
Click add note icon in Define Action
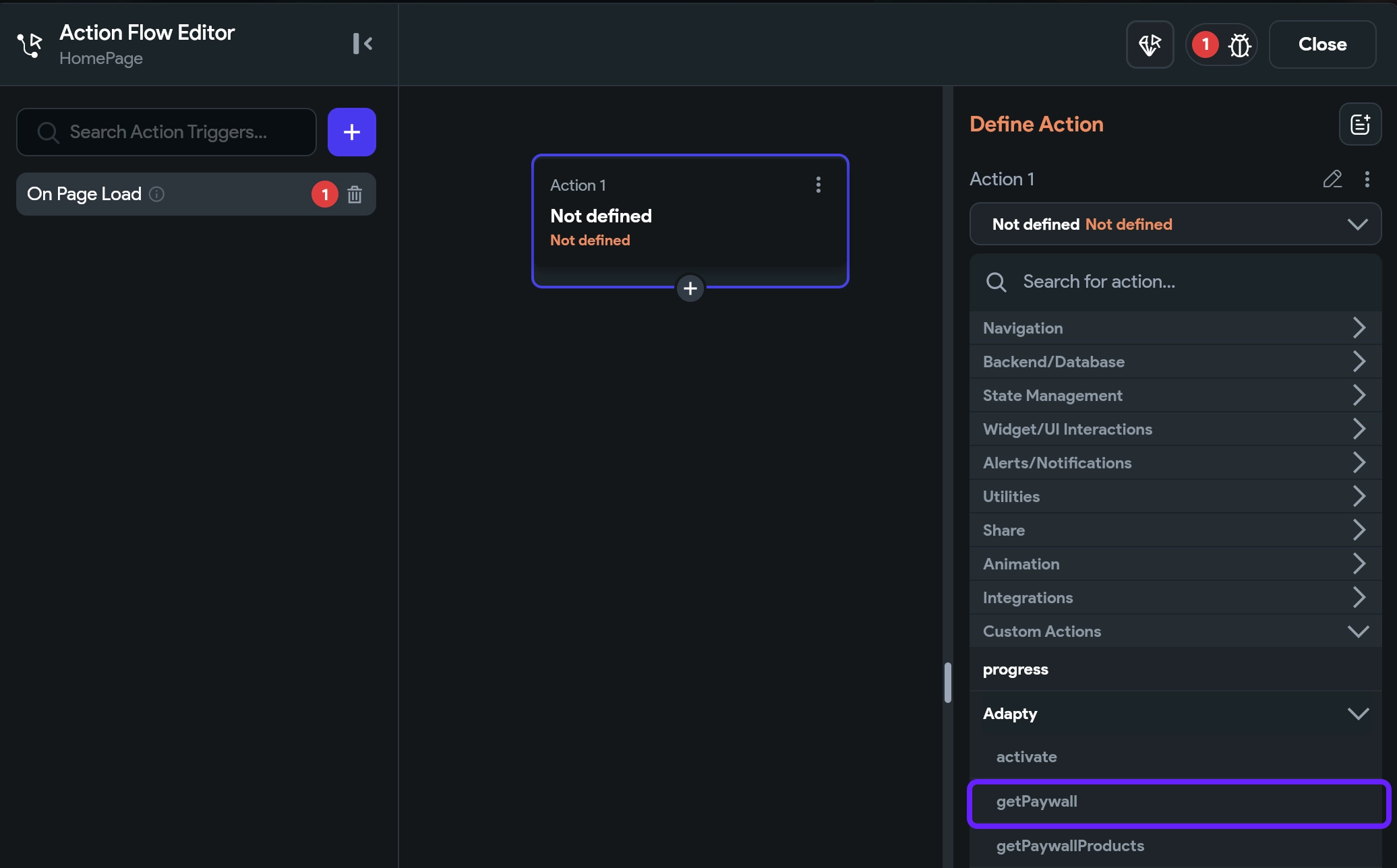click(x=1360, y=124)
